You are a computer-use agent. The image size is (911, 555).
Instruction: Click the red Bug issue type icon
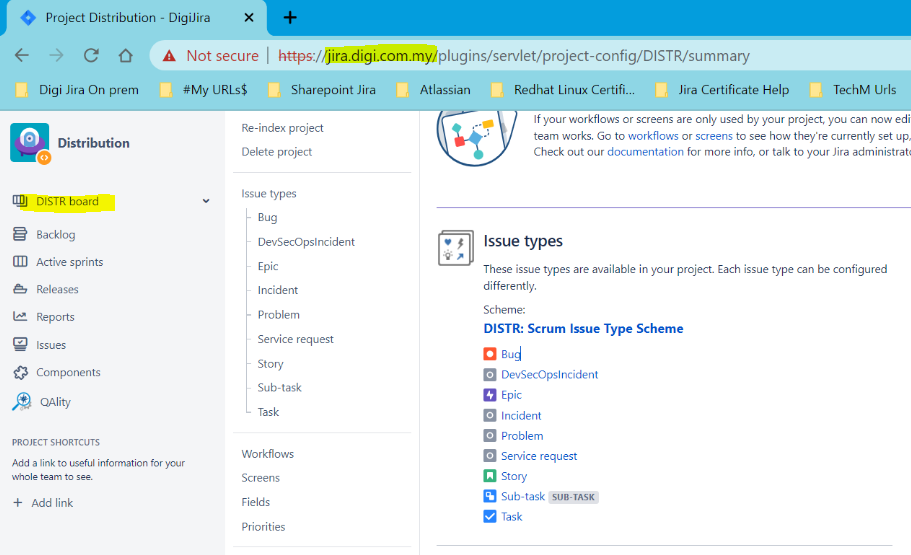click(x=490, y=354)
